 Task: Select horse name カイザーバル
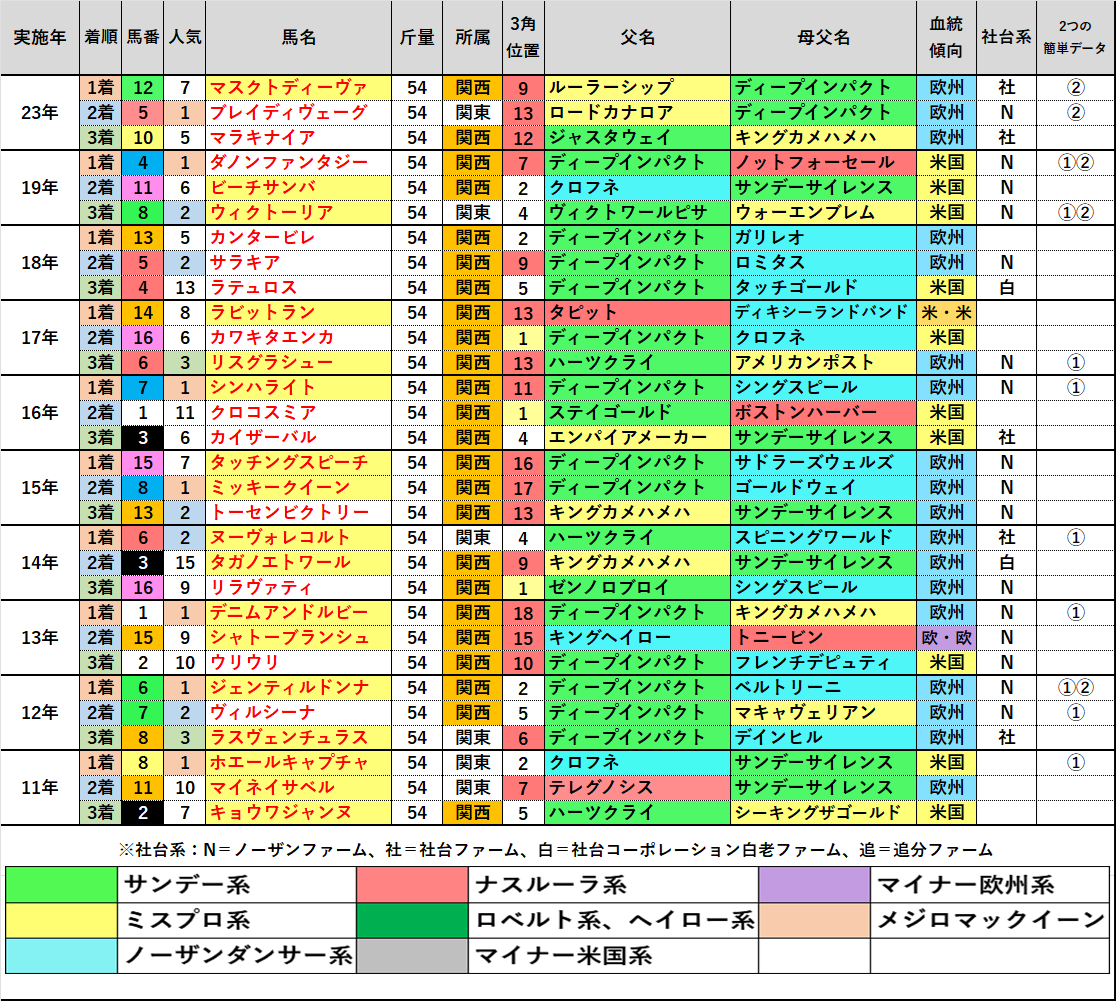coord(298,438)
